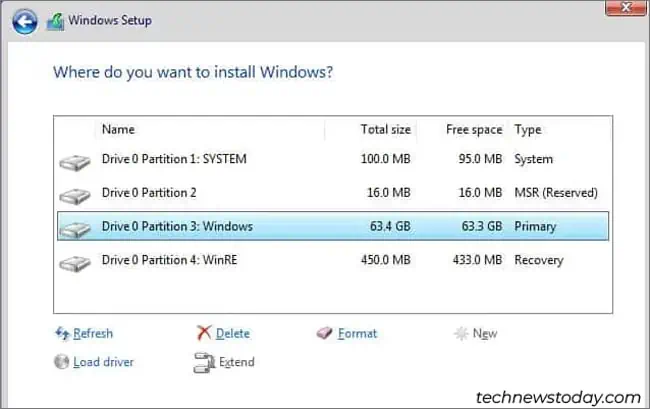Click the 95.0 MB free space cell
650x409 pixels.
[x=480, y=159]
